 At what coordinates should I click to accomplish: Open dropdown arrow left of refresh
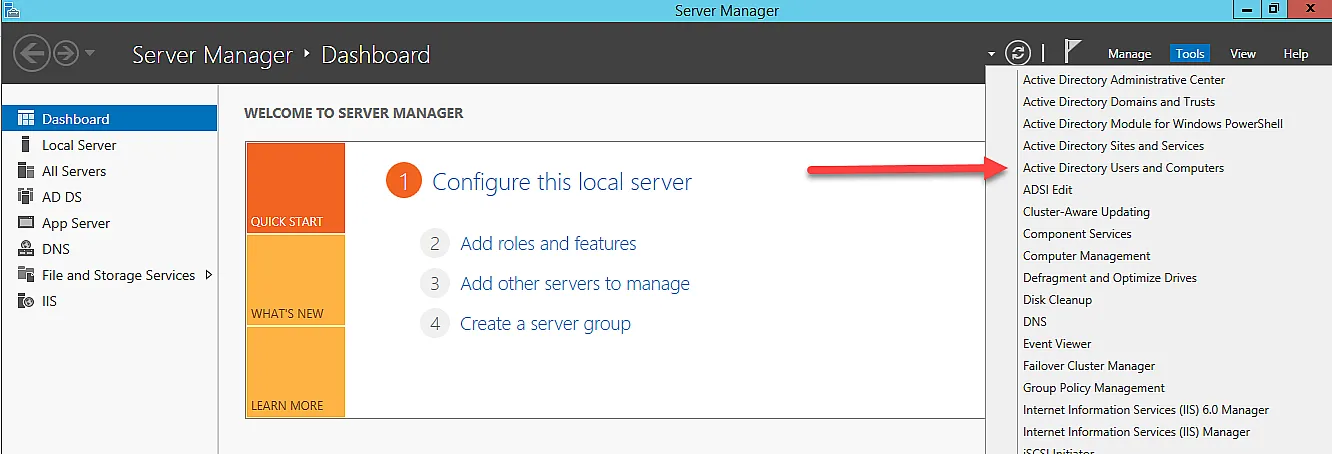coord(991,54)
